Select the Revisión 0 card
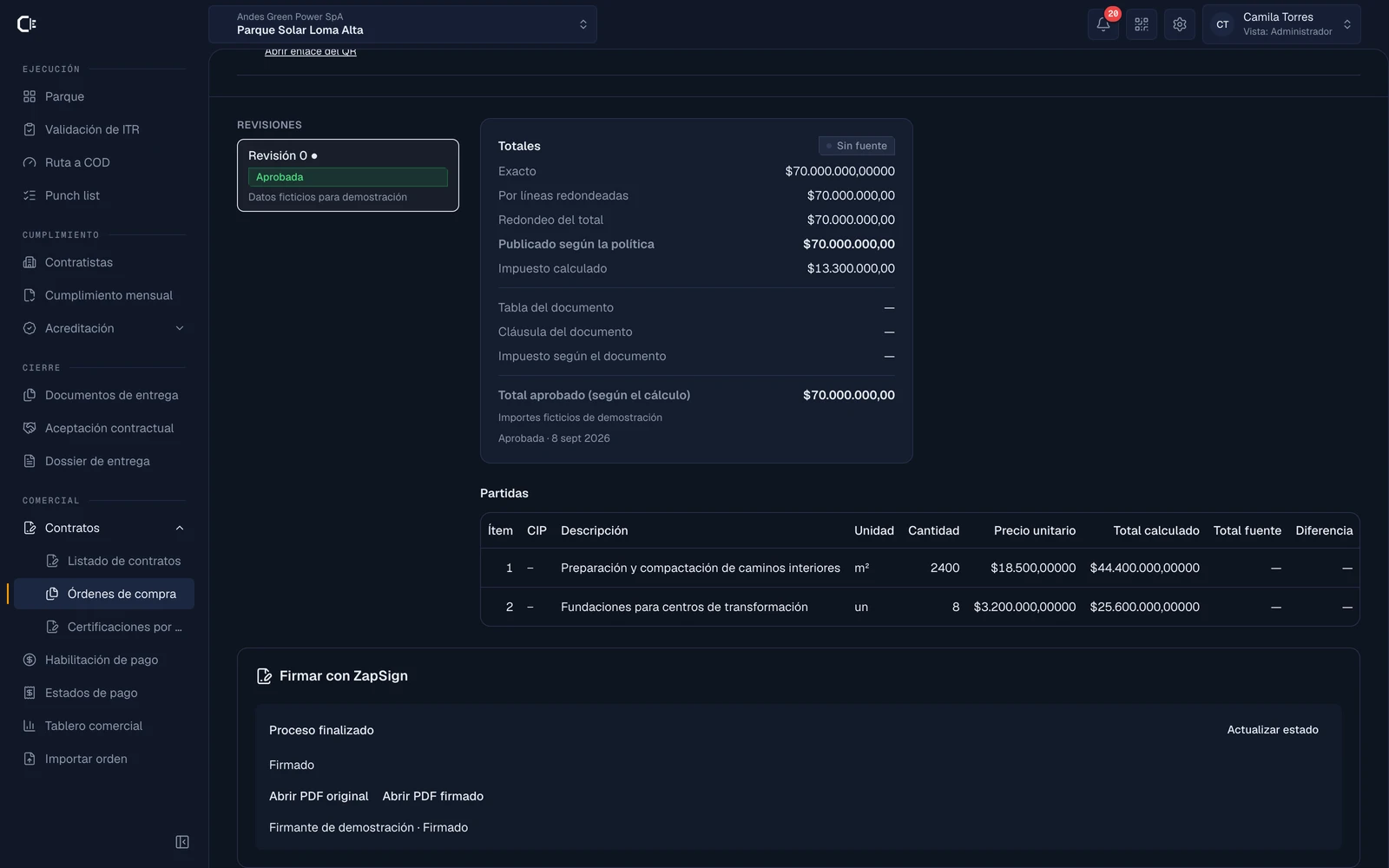The width and height of the screenshot is (1389, 868). [348, 175]
